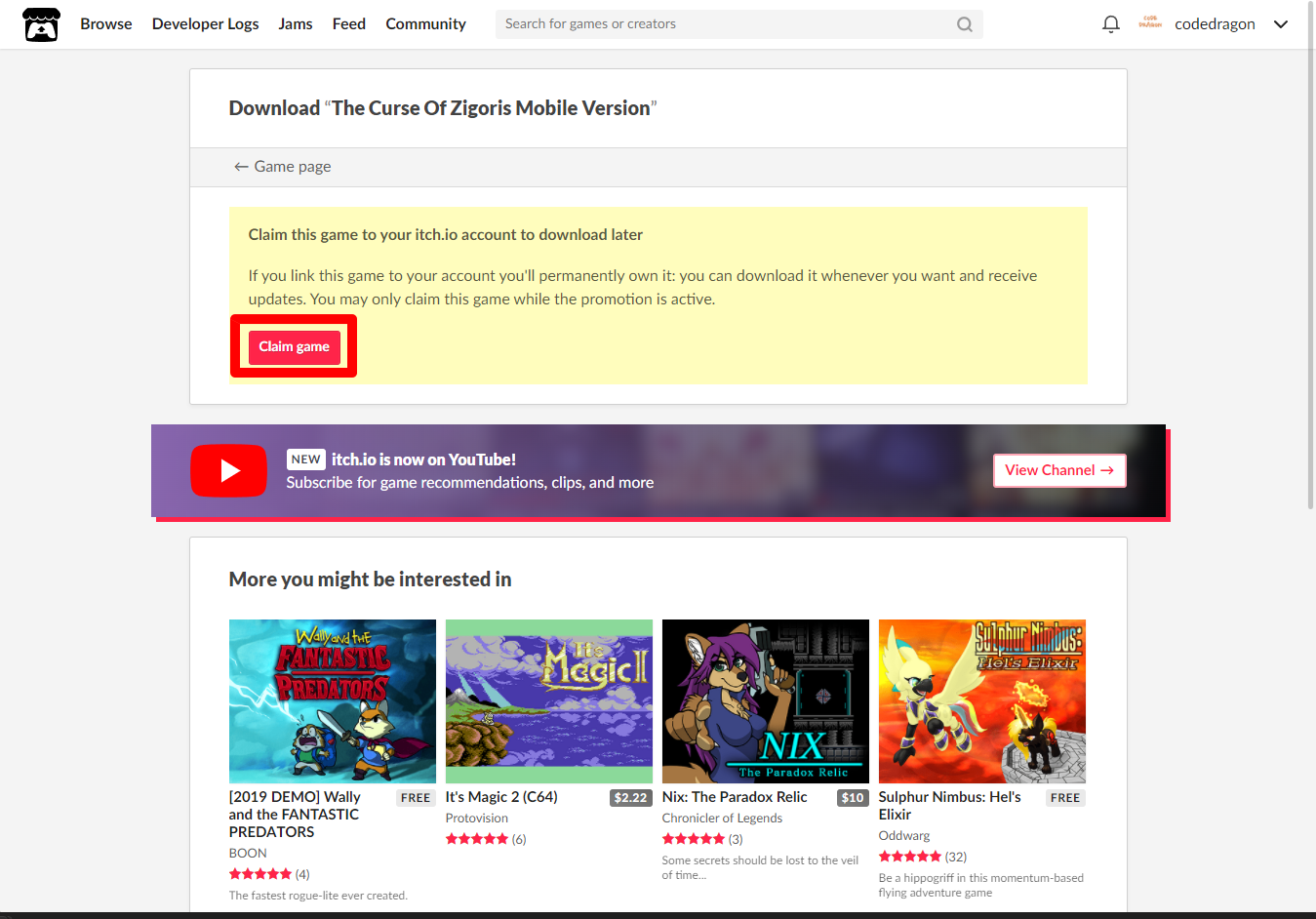The width and height of the screenshot is (1316, 919).
Task: Click the star rating of It's Magic 2
Action: click(x=477, y=839)
